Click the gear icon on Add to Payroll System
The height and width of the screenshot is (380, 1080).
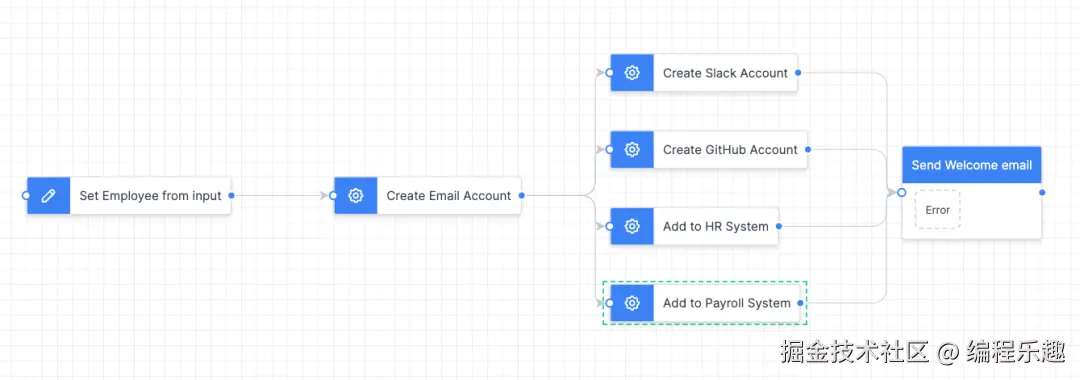click(632, 303)
